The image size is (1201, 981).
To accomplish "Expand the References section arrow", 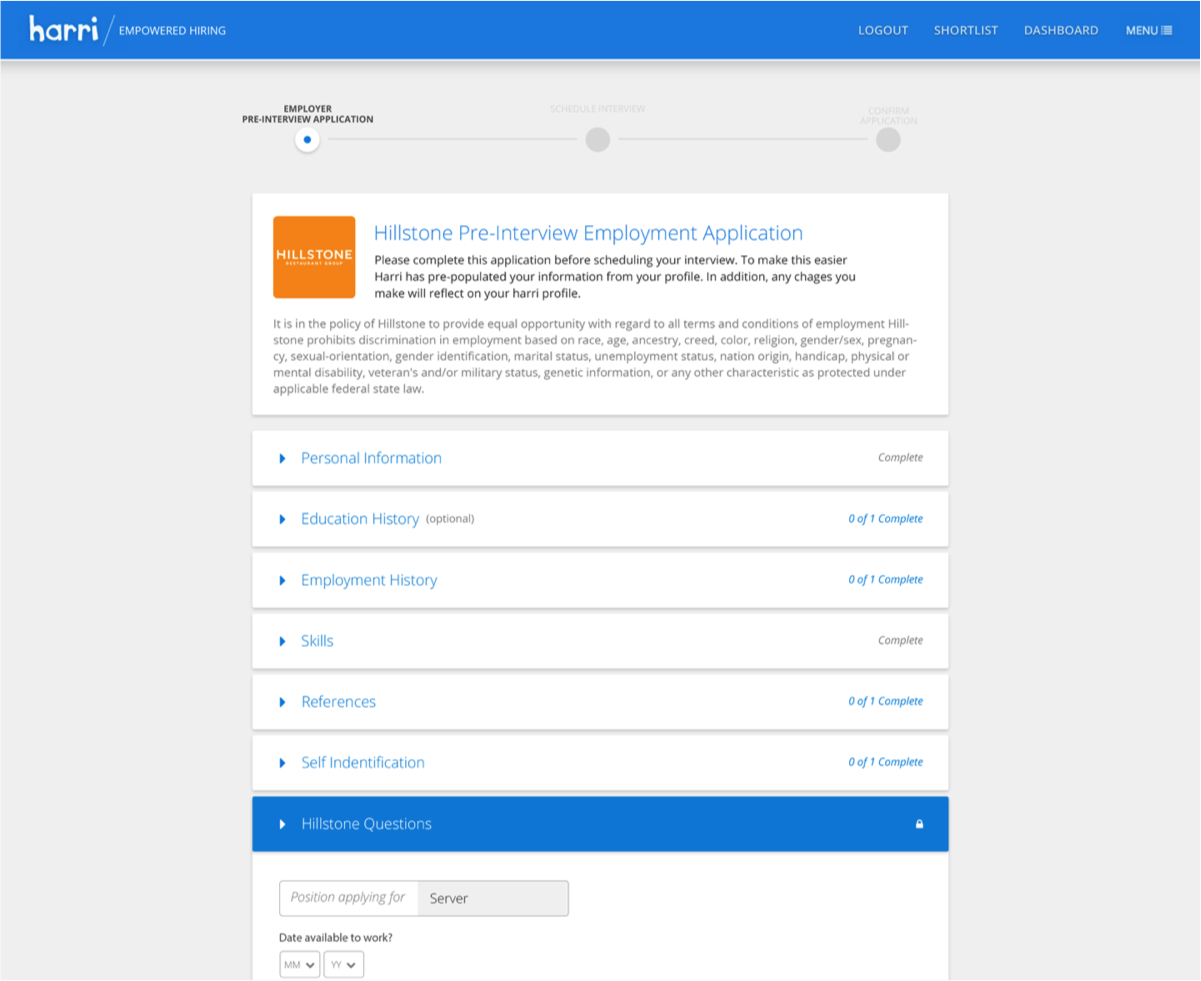I will point(282,702).
